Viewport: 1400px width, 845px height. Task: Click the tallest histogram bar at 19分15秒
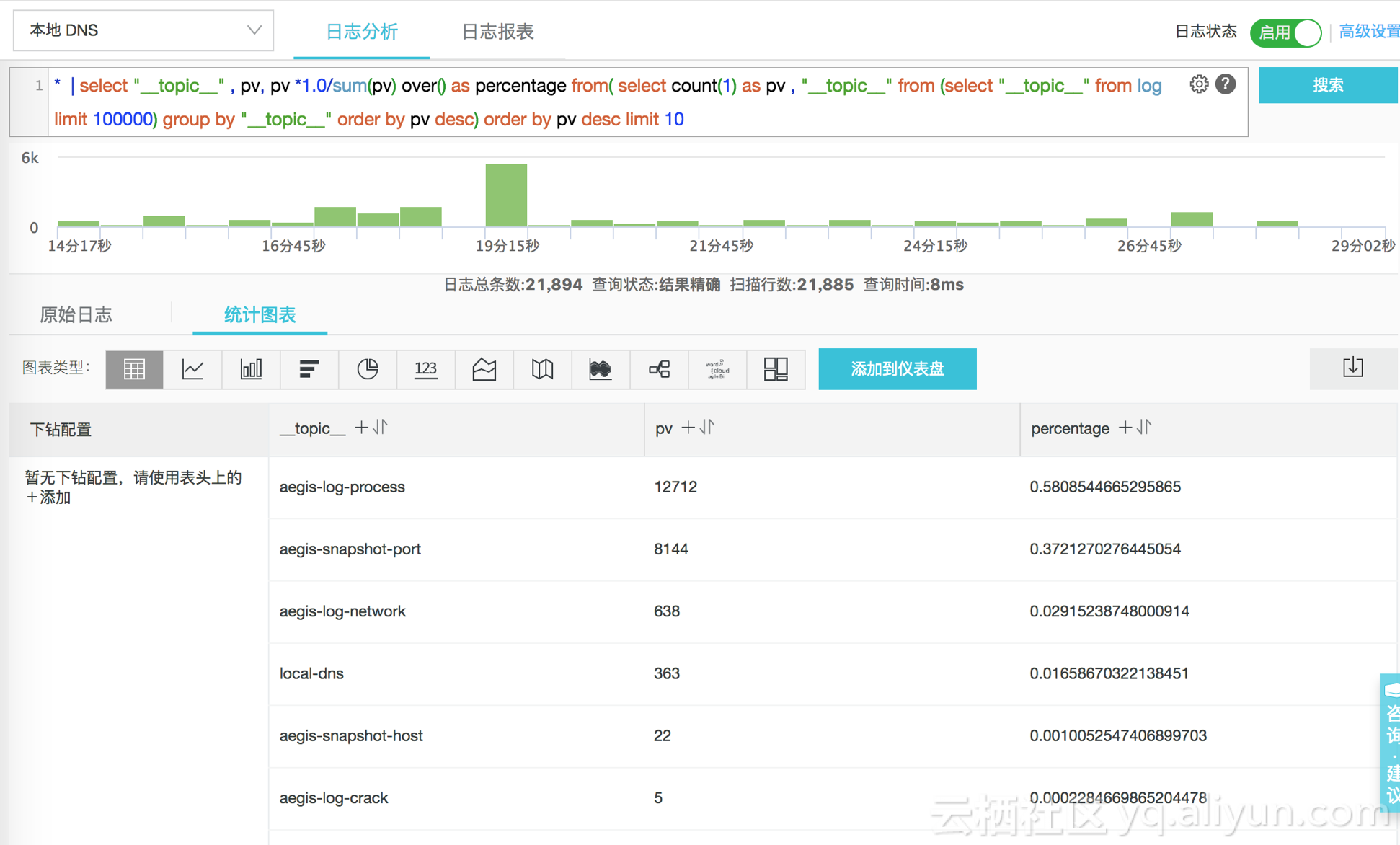(x=506, y=195)
